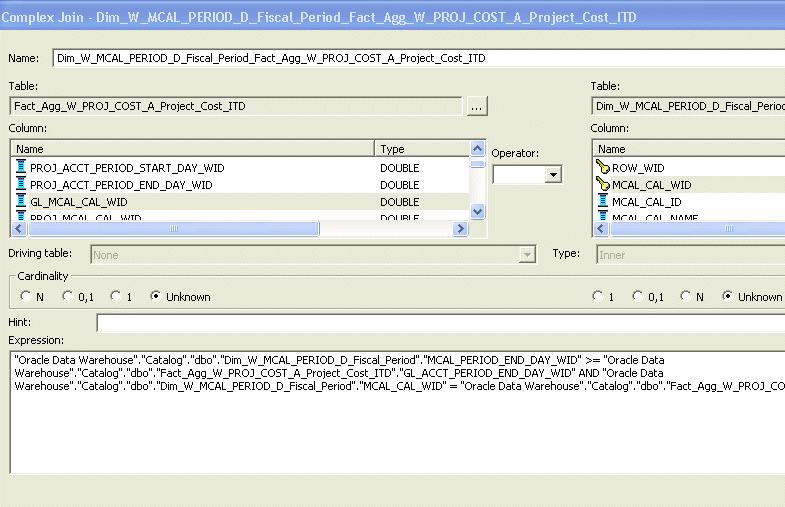Click the MCAL_CAL_ID column icon
Image resolution: width=785 pixels, height=507 pixels.
click(x=603, y=201)
